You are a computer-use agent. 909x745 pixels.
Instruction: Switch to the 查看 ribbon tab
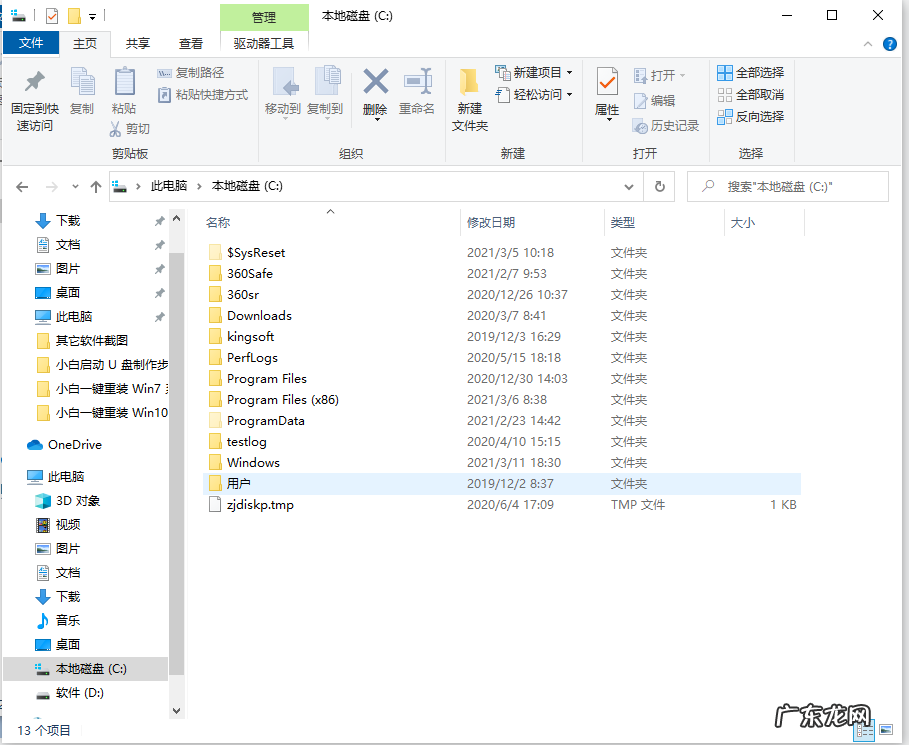[x=191, y=43]
